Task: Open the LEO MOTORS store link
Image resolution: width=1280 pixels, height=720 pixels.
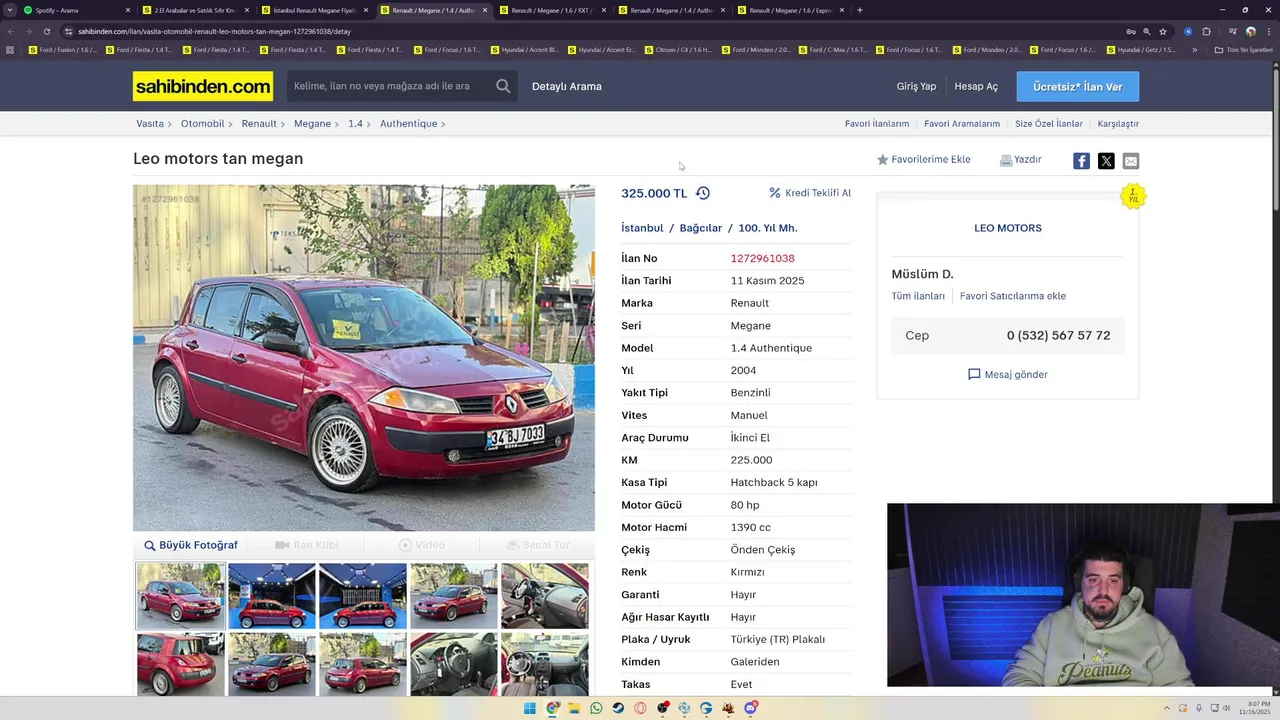Action: tap(1008, 228)
